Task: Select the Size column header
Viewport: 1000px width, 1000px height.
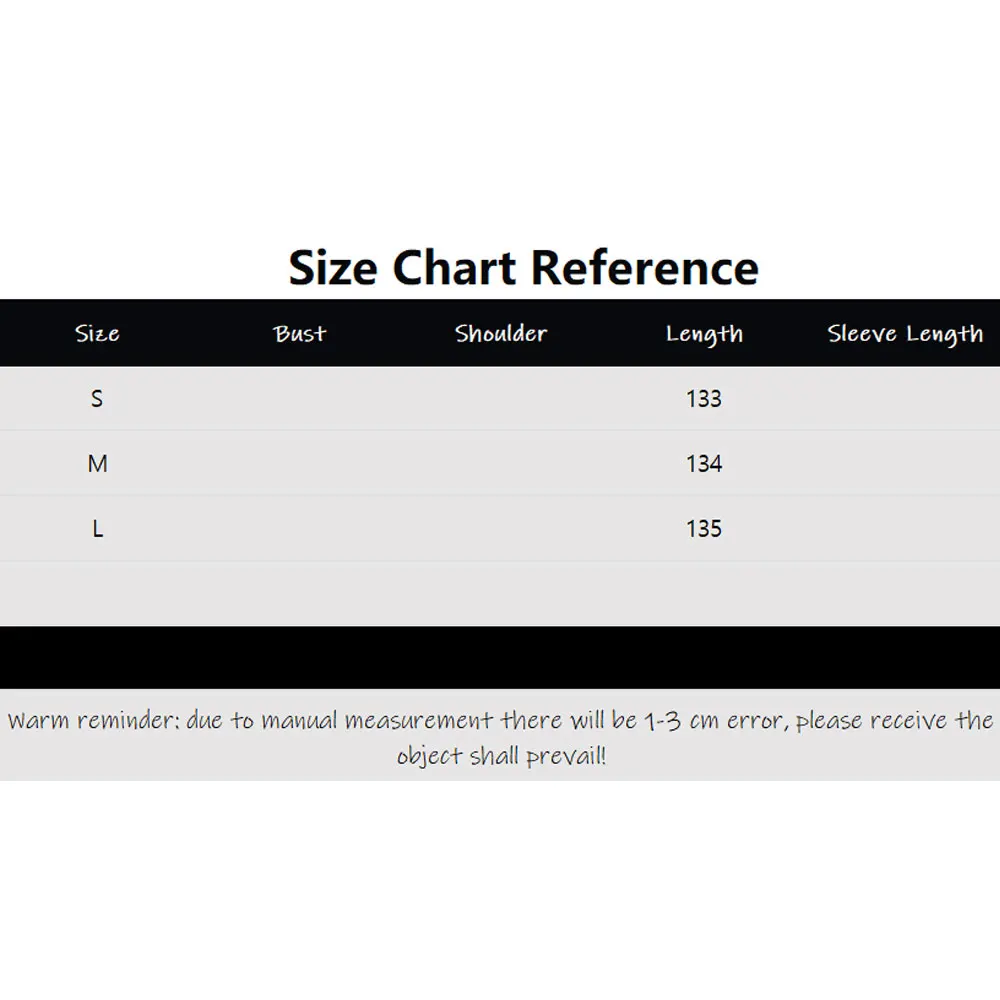Action: [x=97, y=334]
